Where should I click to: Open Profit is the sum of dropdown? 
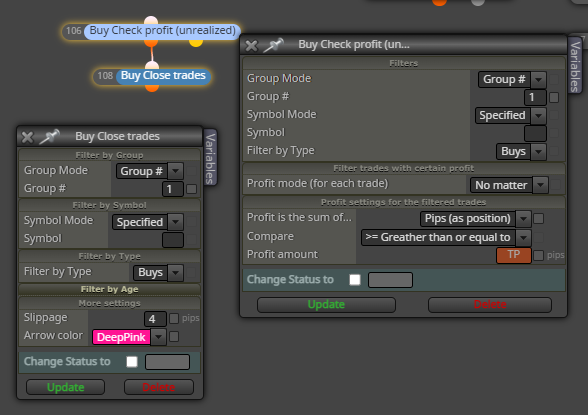coord(476,219)
